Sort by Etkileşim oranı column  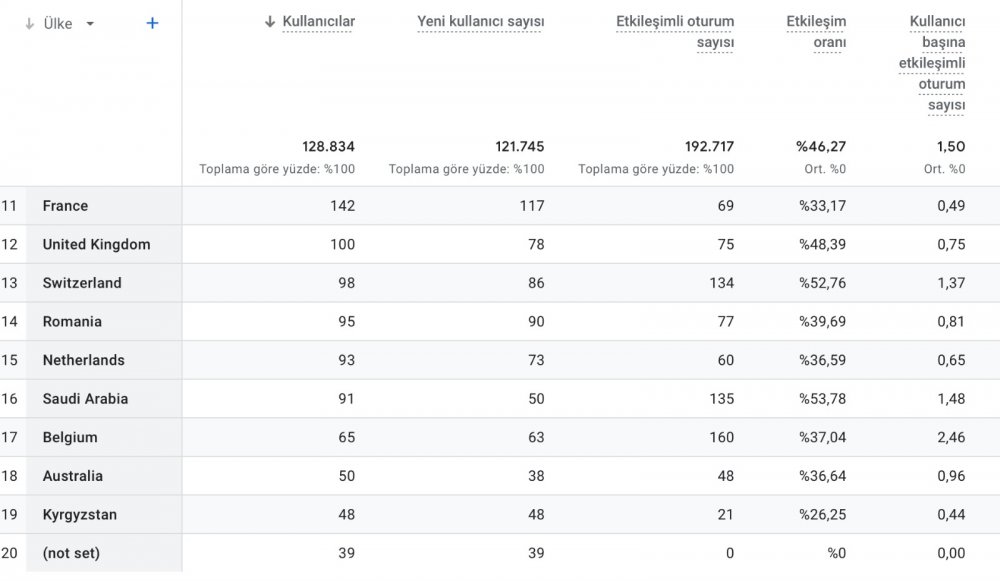pos(816,32)
